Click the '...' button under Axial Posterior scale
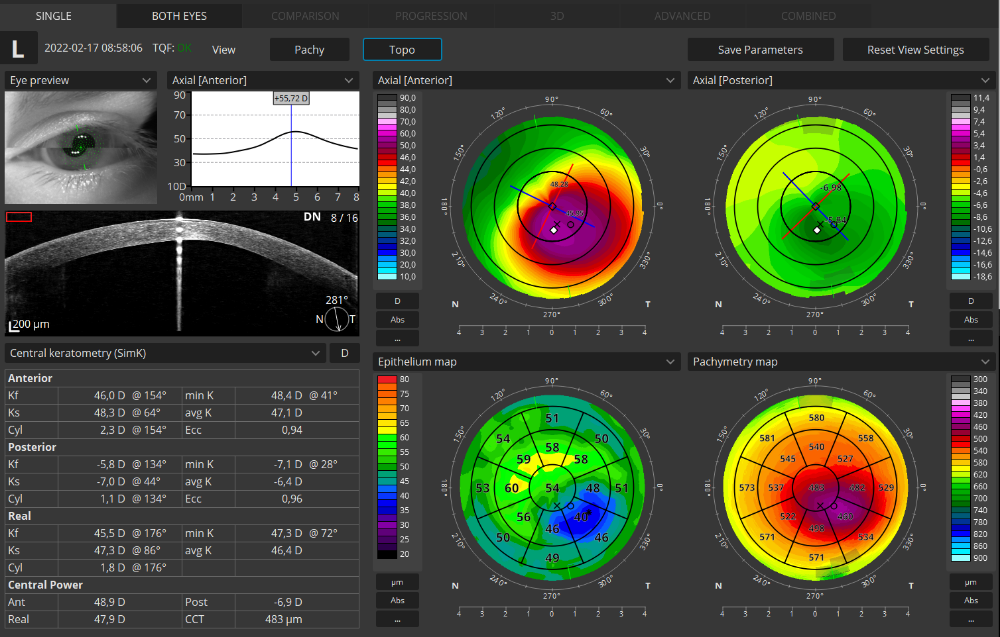1000x637 pixels. 970,338
